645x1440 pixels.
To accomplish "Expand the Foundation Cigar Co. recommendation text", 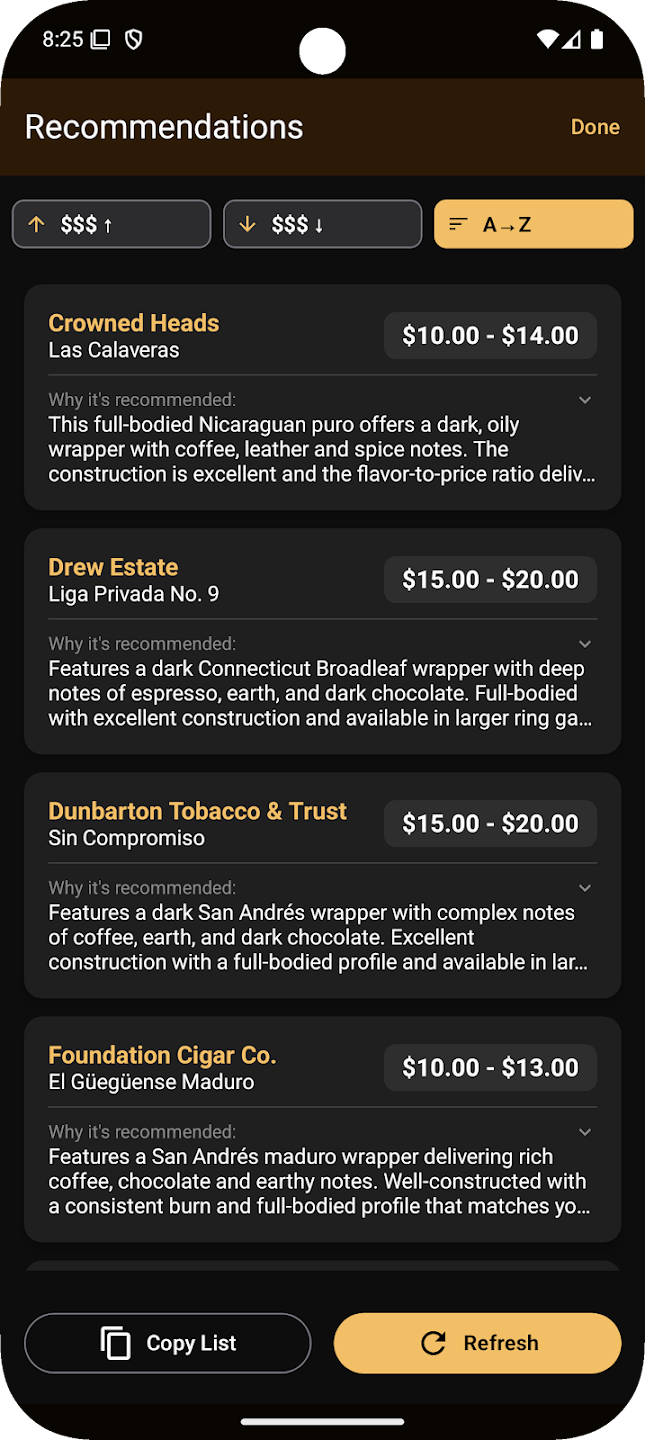I will pos(585,1131).
